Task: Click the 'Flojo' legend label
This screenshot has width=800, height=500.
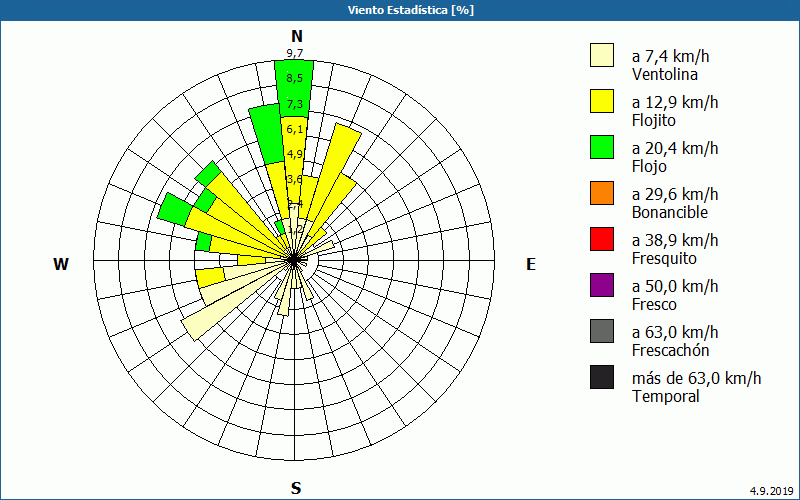Action: tap(649, 166)
